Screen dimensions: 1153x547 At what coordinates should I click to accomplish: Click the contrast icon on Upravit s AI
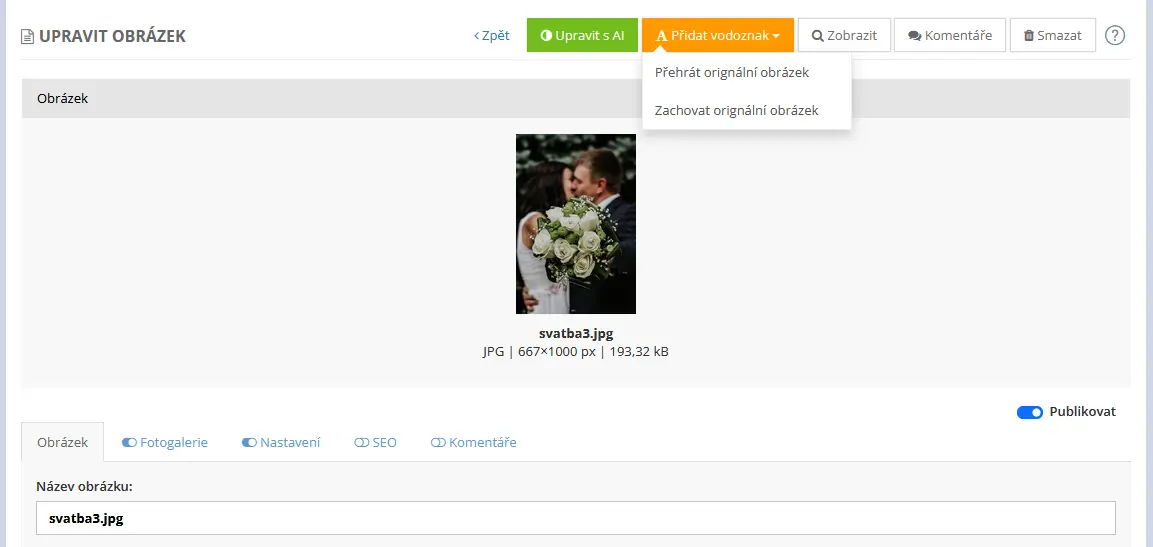click(x=546, y=35)
